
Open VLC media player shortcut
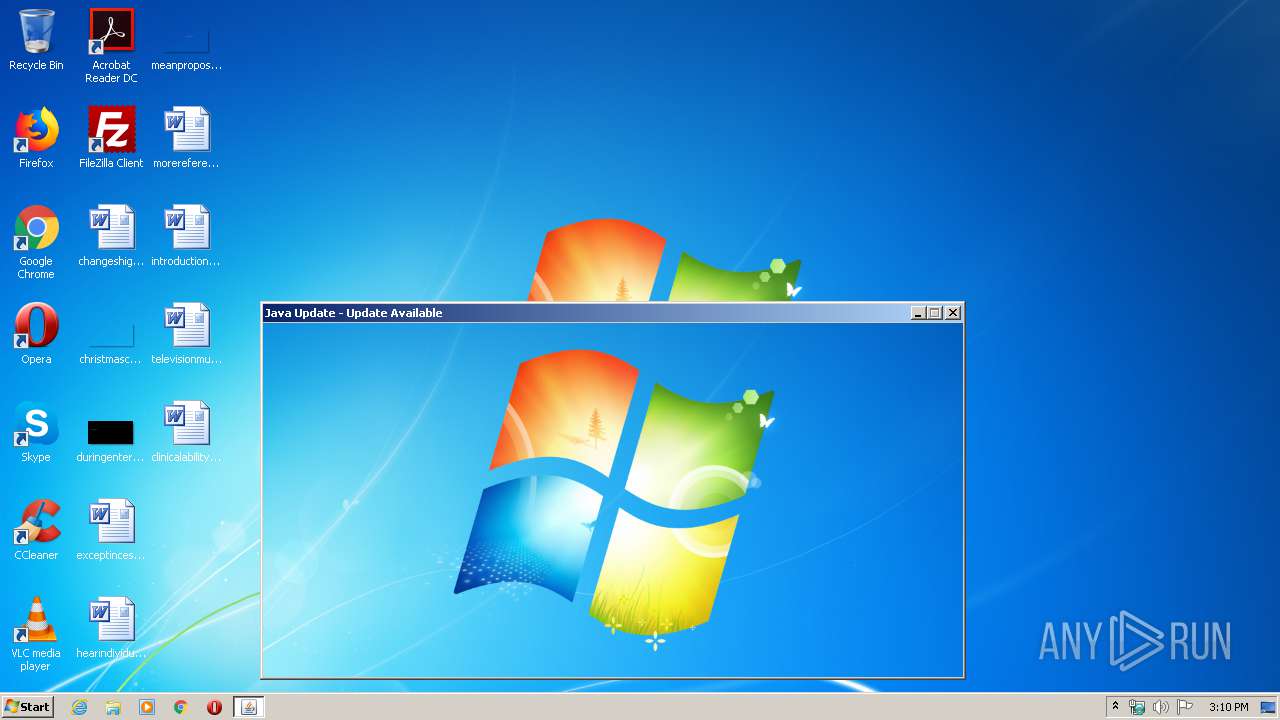coord(36,634)
